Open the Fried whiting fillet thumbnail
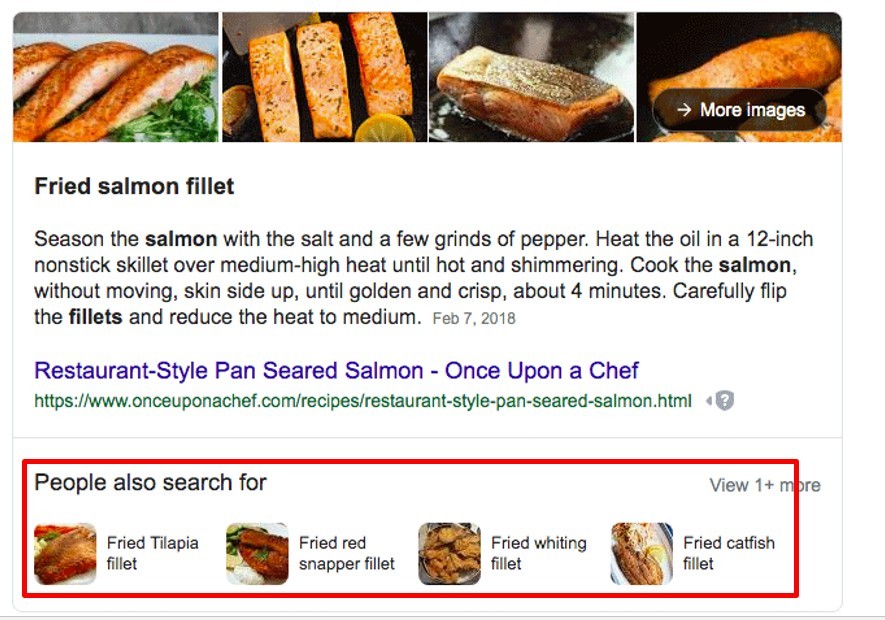Image resolution: width=885 pixels, height=620 pixels. (449, 553)
